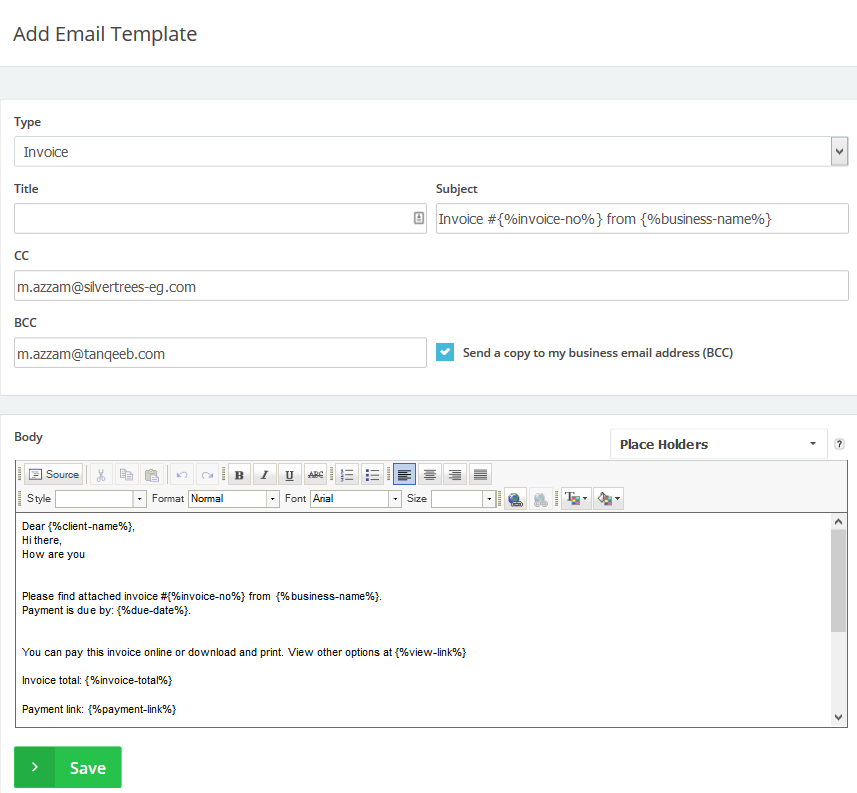Open the help icon beside Place Holders

coord(839,444)
